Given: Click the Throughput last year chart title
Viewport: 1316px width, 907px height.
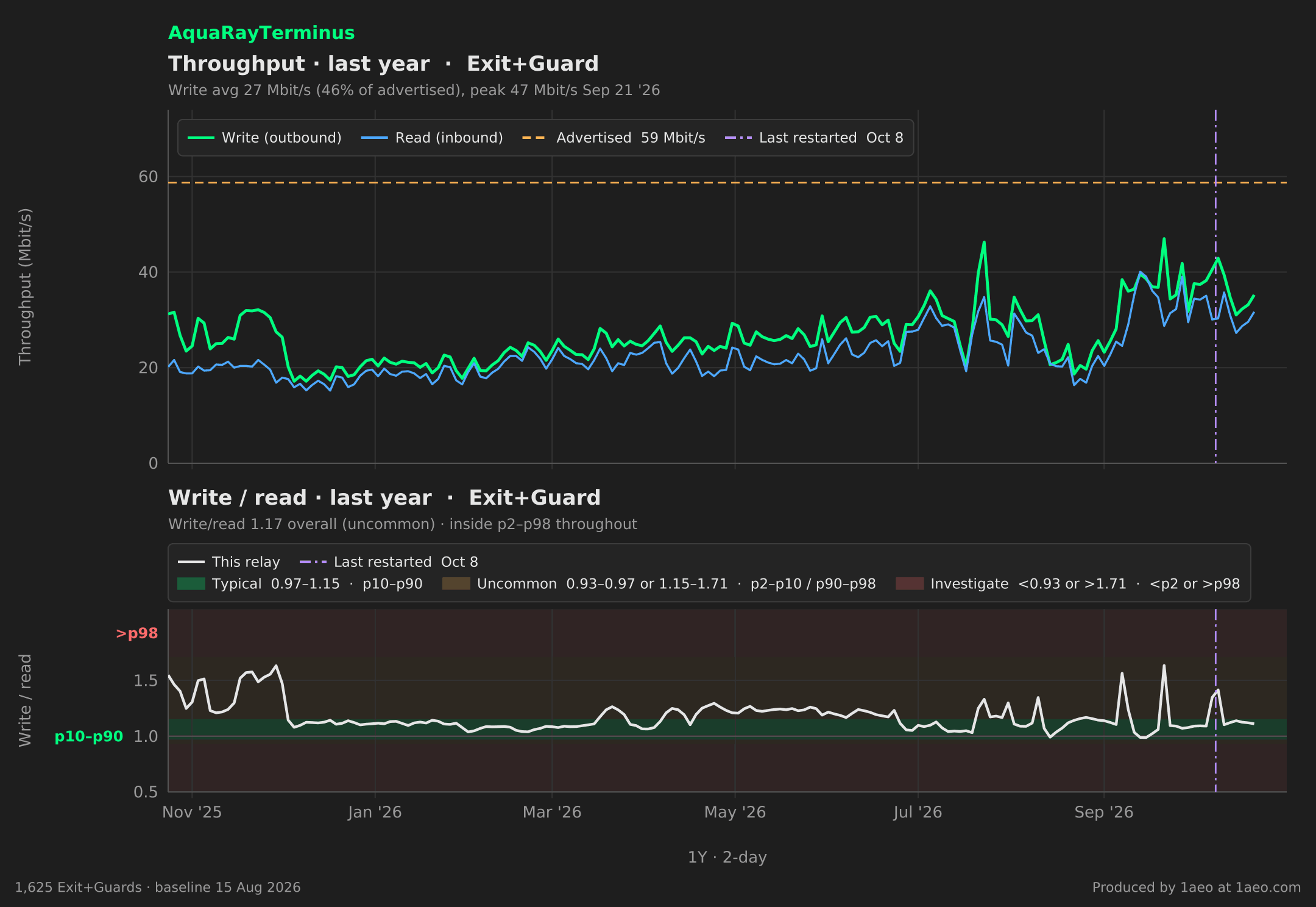Looking at the screenshot, I should (x=383, y=64).
